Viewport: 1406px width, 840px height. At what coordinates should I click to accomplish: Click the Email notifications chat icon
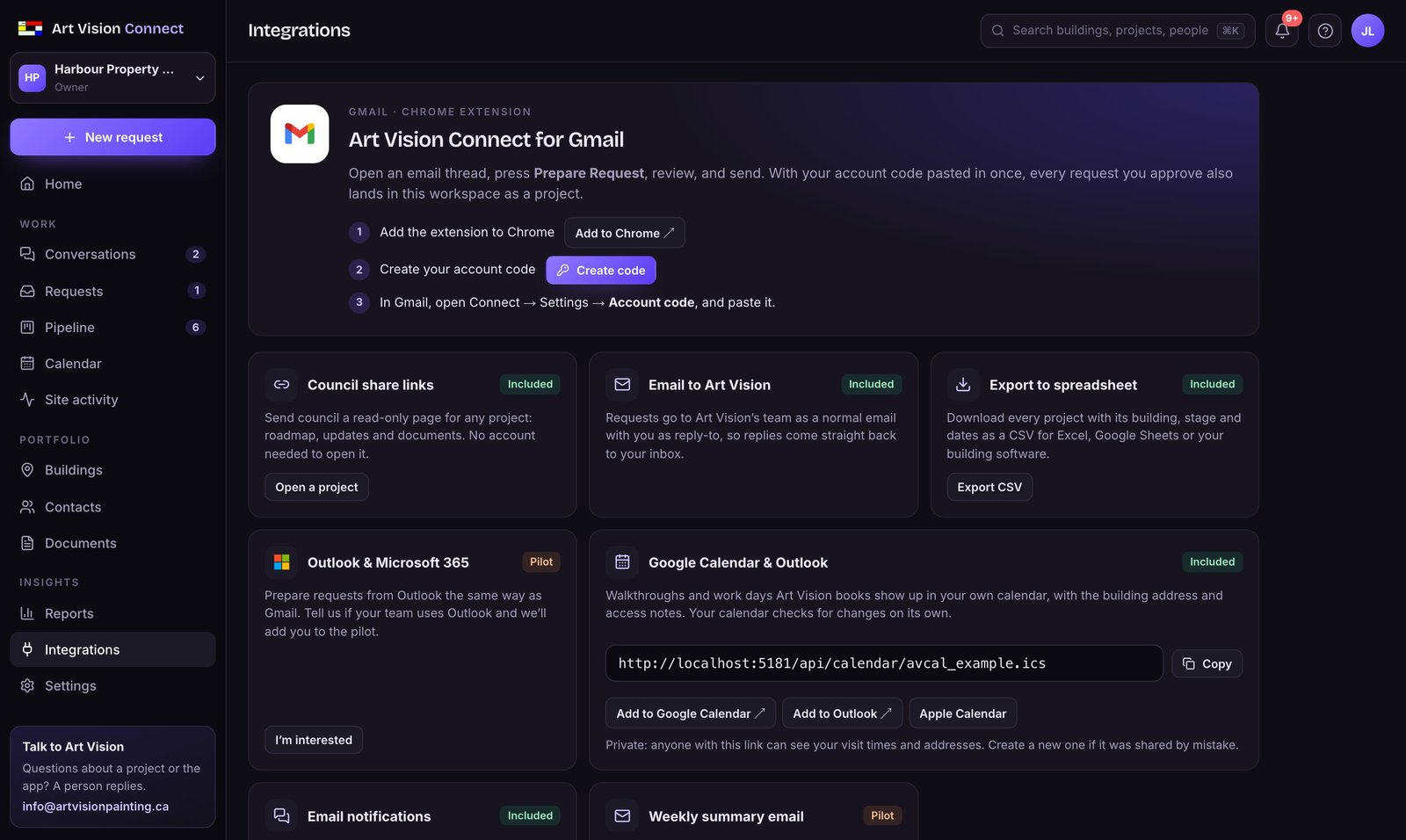pos(281,816)
